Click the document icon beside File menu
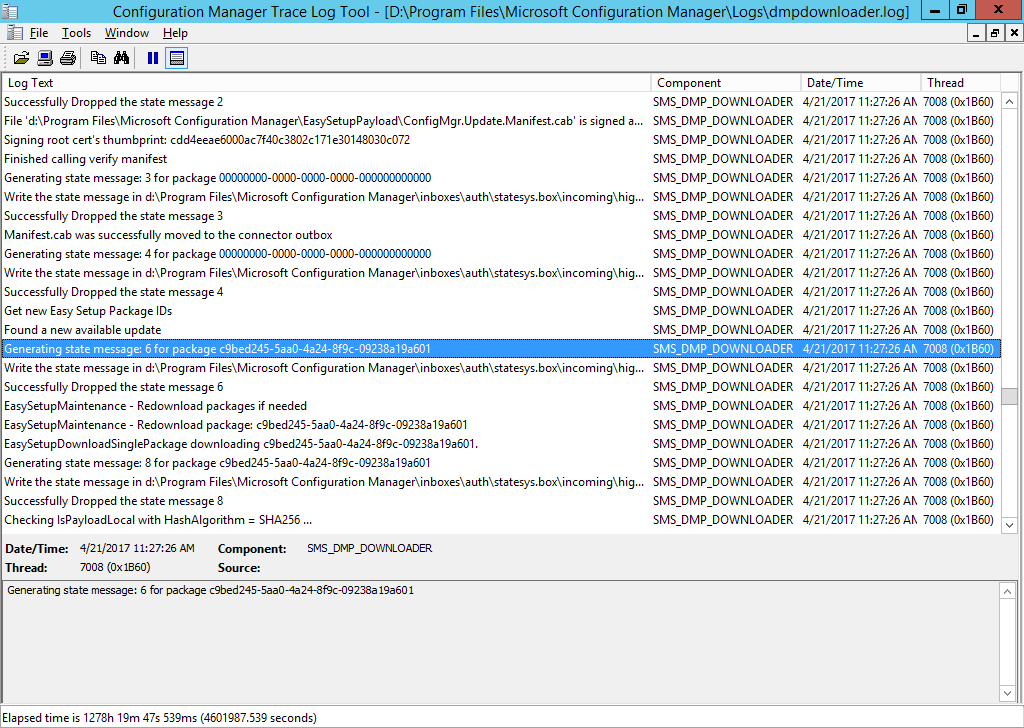 (x=15, y=33)
